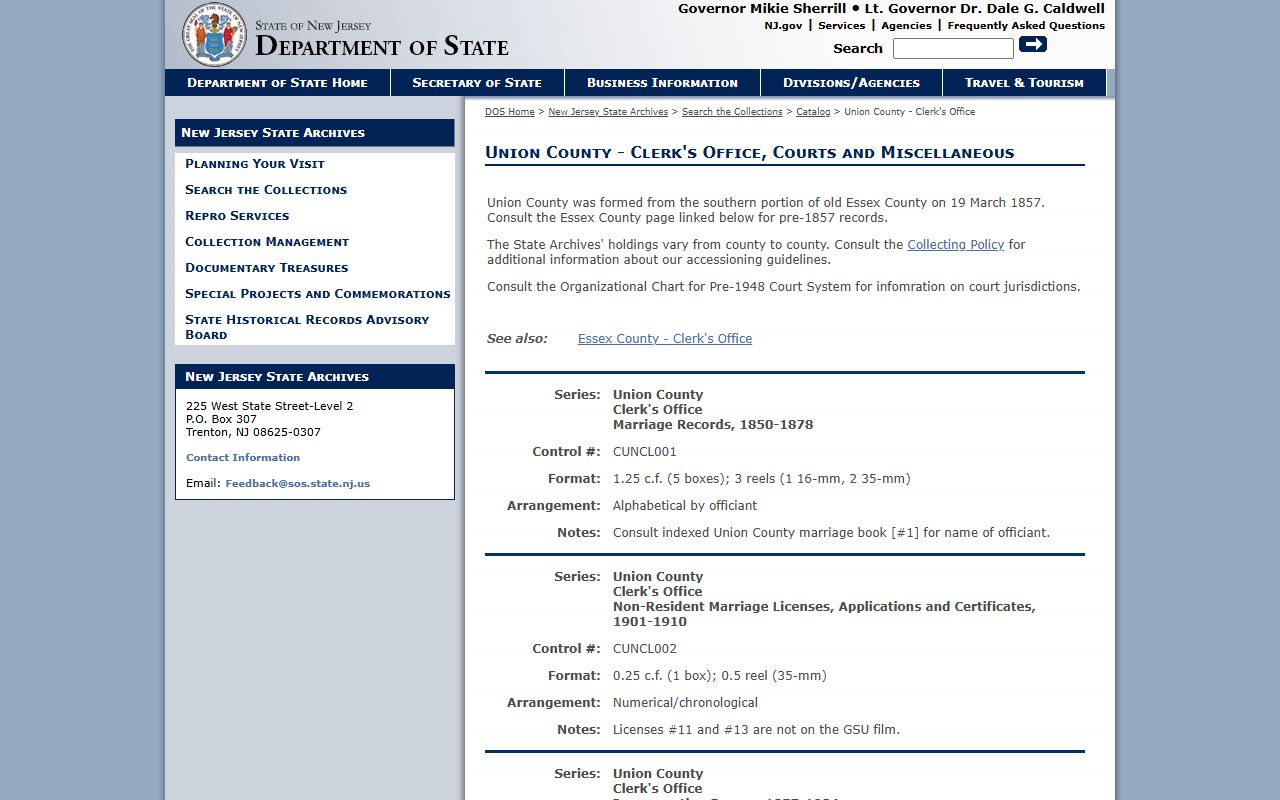
Task: Click Trenton, NJ 08625-0307 address line
Action: (253, 433)
